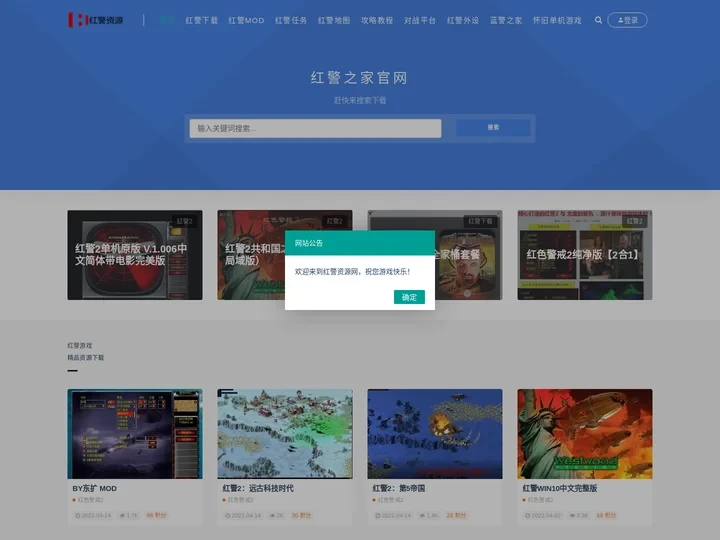Click the 红警WIN10中文完整版 title link
This screenshot has width=720, height=540.
click(x=560, y=488)
